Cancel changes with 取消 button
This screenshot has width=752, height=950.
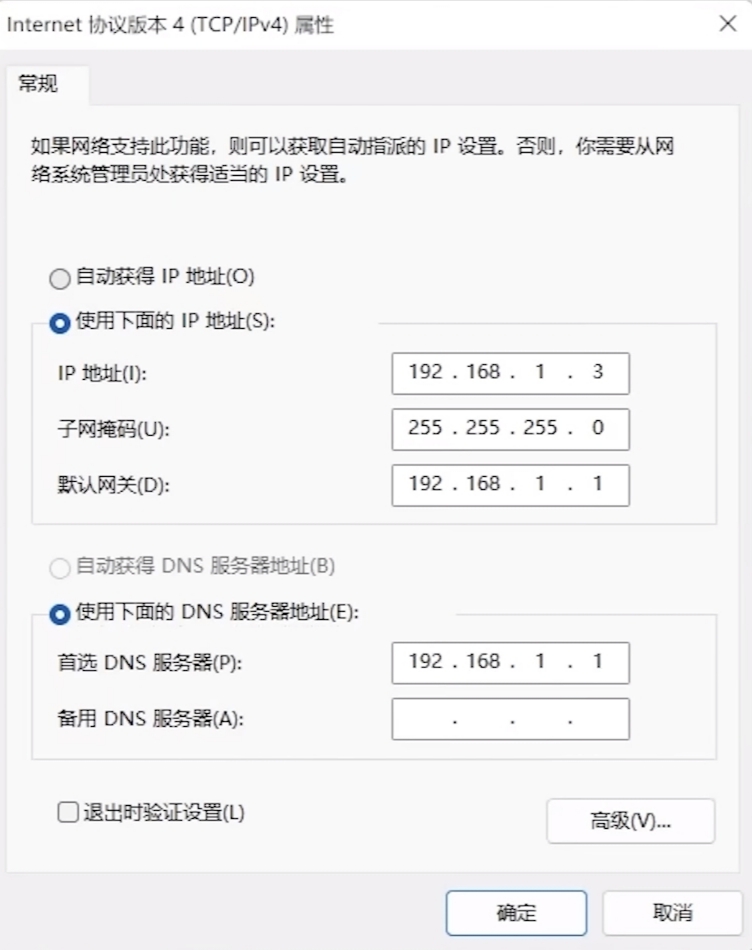tap(672, 912)
